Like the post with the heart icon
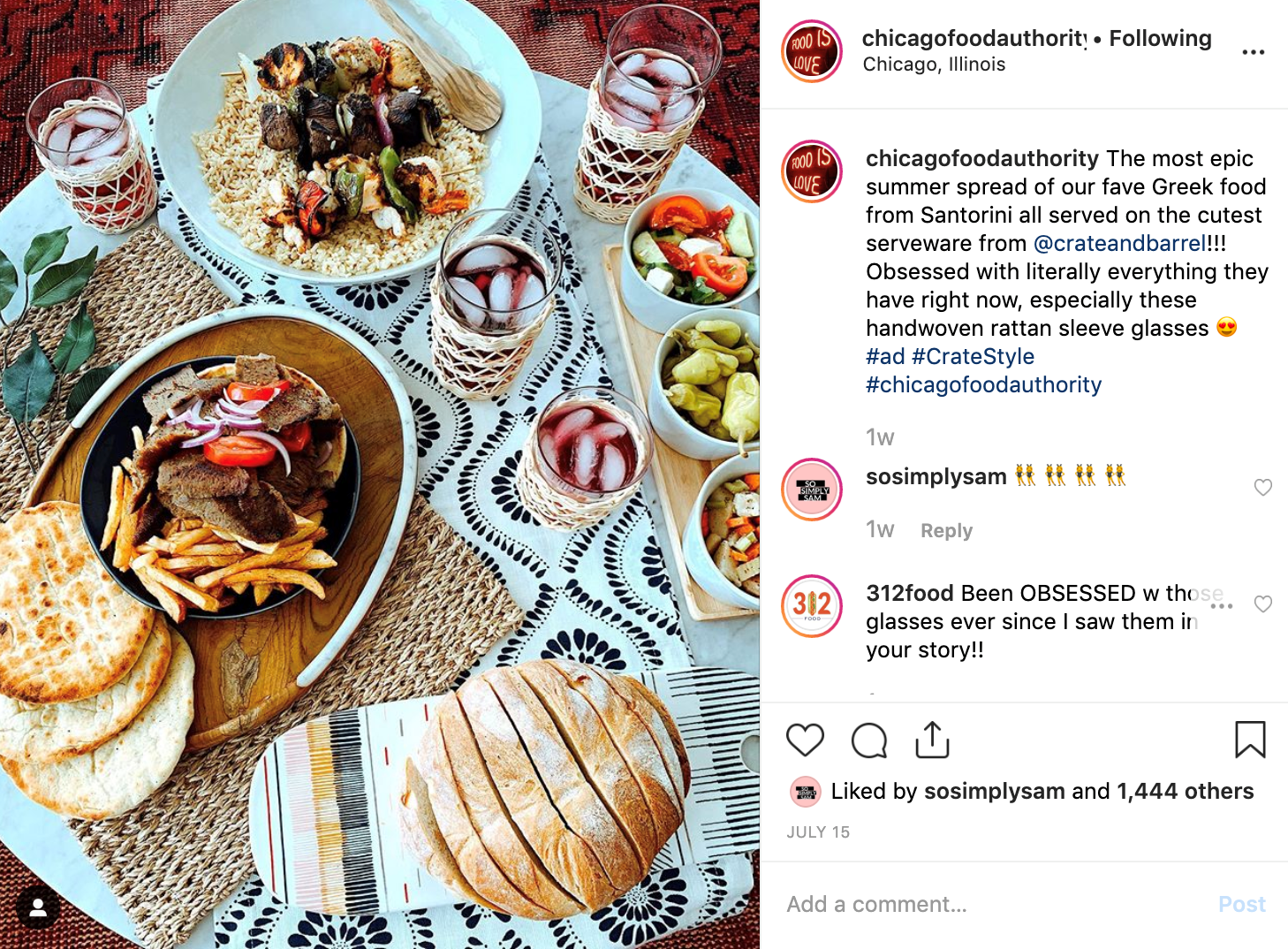This screenshot has width=1288, height=949. tap(805, 740)
